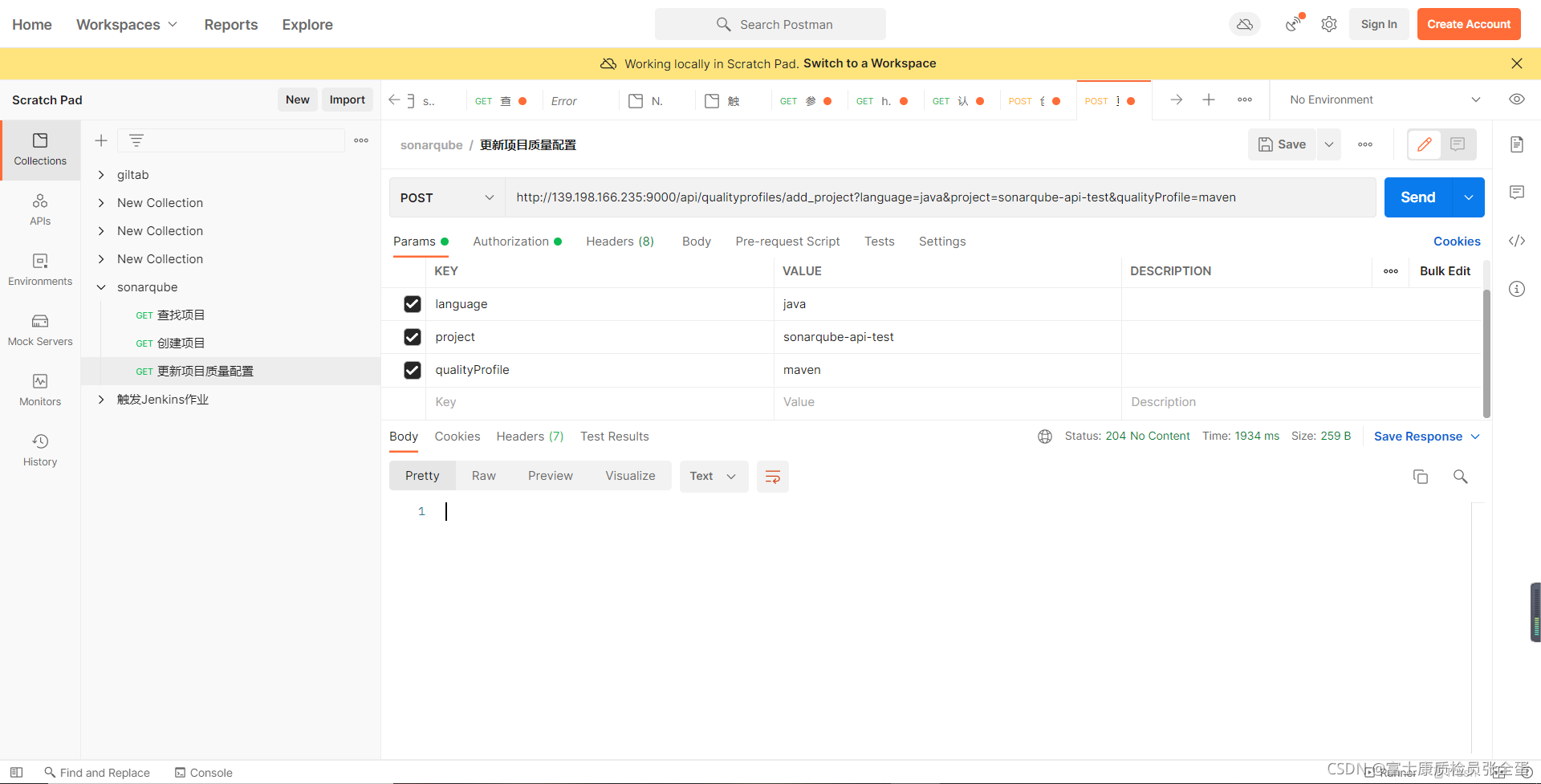Open the POST method dropdown
Screen dimensions: 1541x784
point(447,197)
